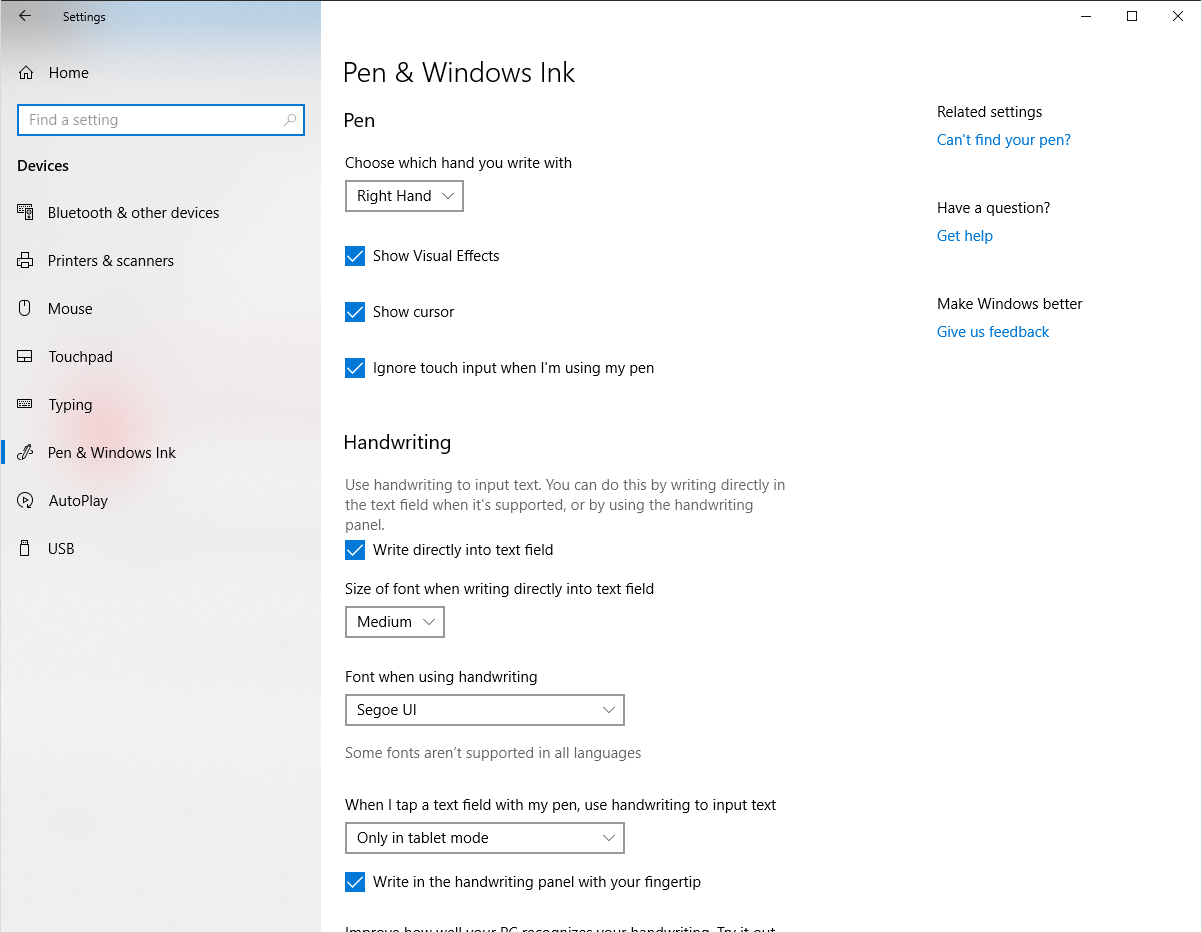Click 'Font when using handwriting' label
This screenshot has height=933, width=1202.
tap(441, 677)
